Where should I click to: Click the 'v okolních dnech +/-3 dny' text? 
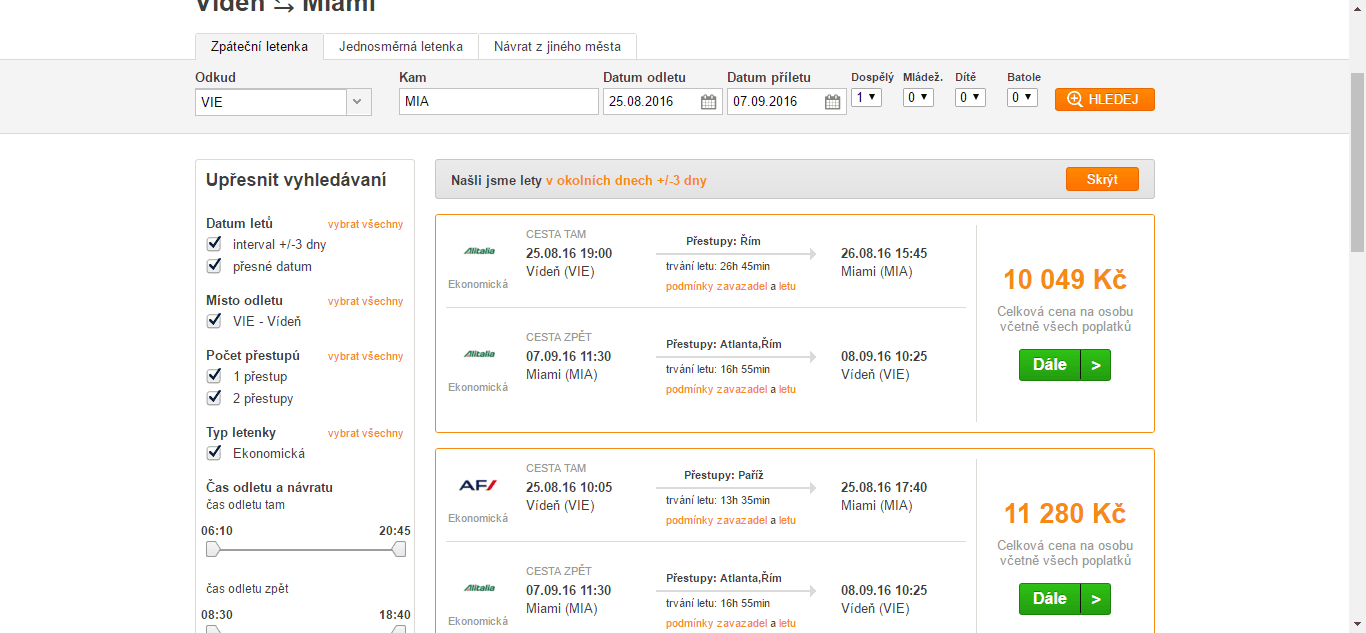pos(626,181)
